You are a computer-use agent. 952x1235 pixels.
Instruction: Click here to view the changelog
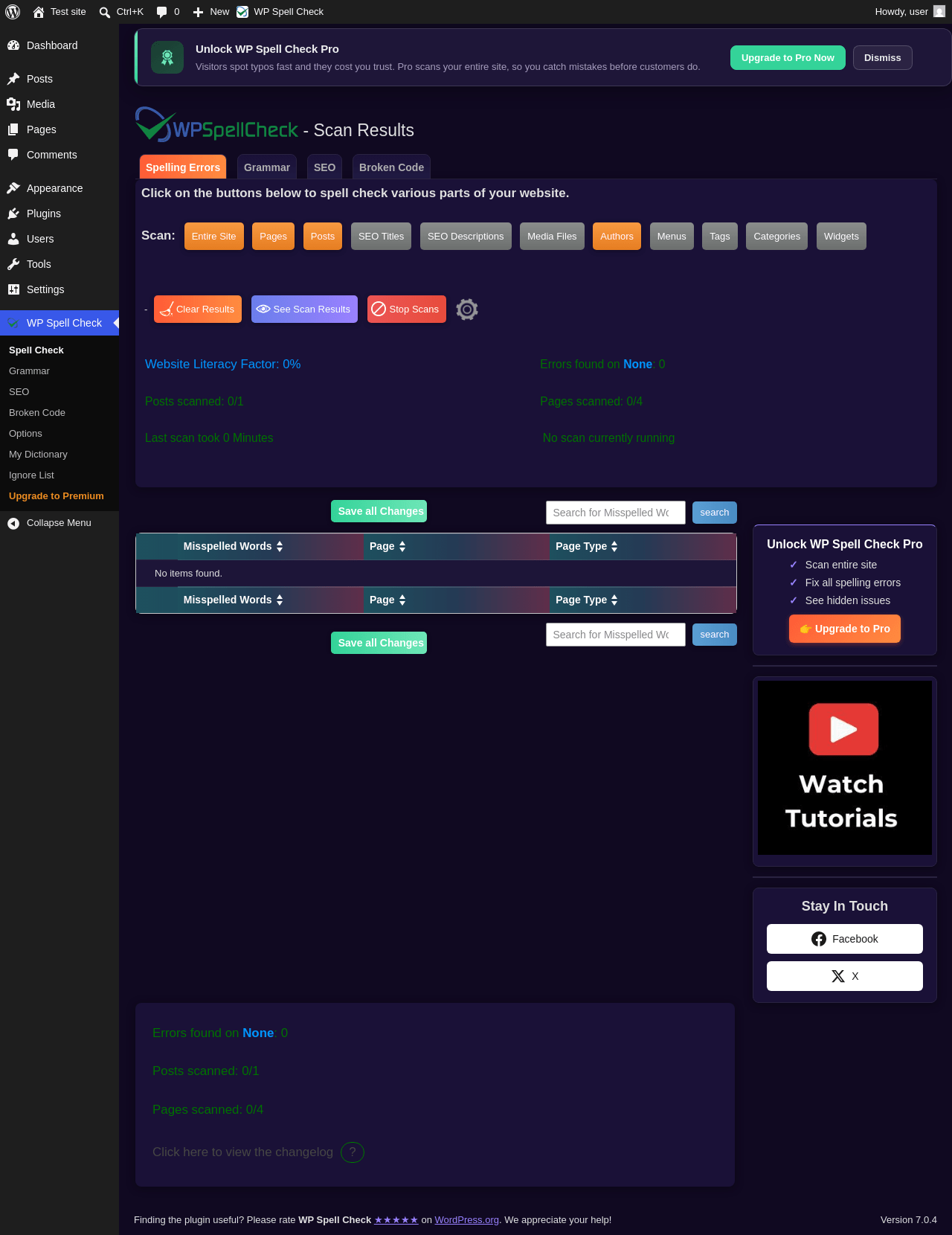point(242,1152)
